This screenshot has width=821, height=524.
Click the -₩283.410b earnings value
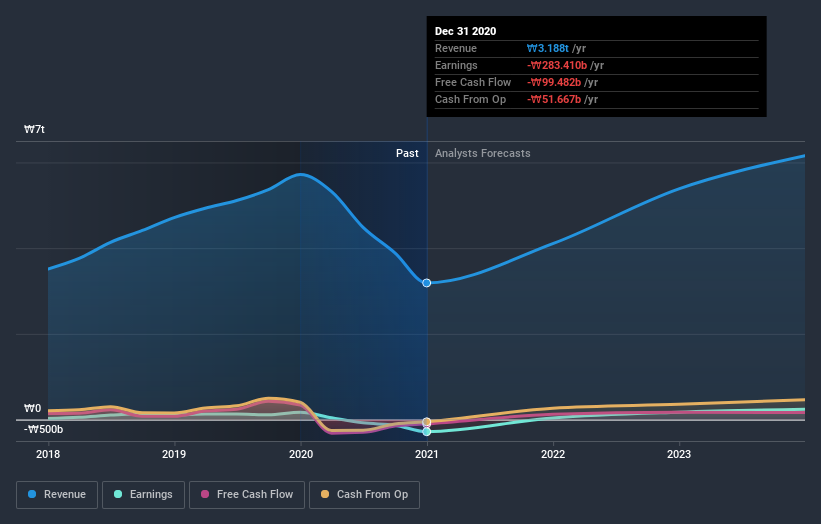(x=557, y=65)
